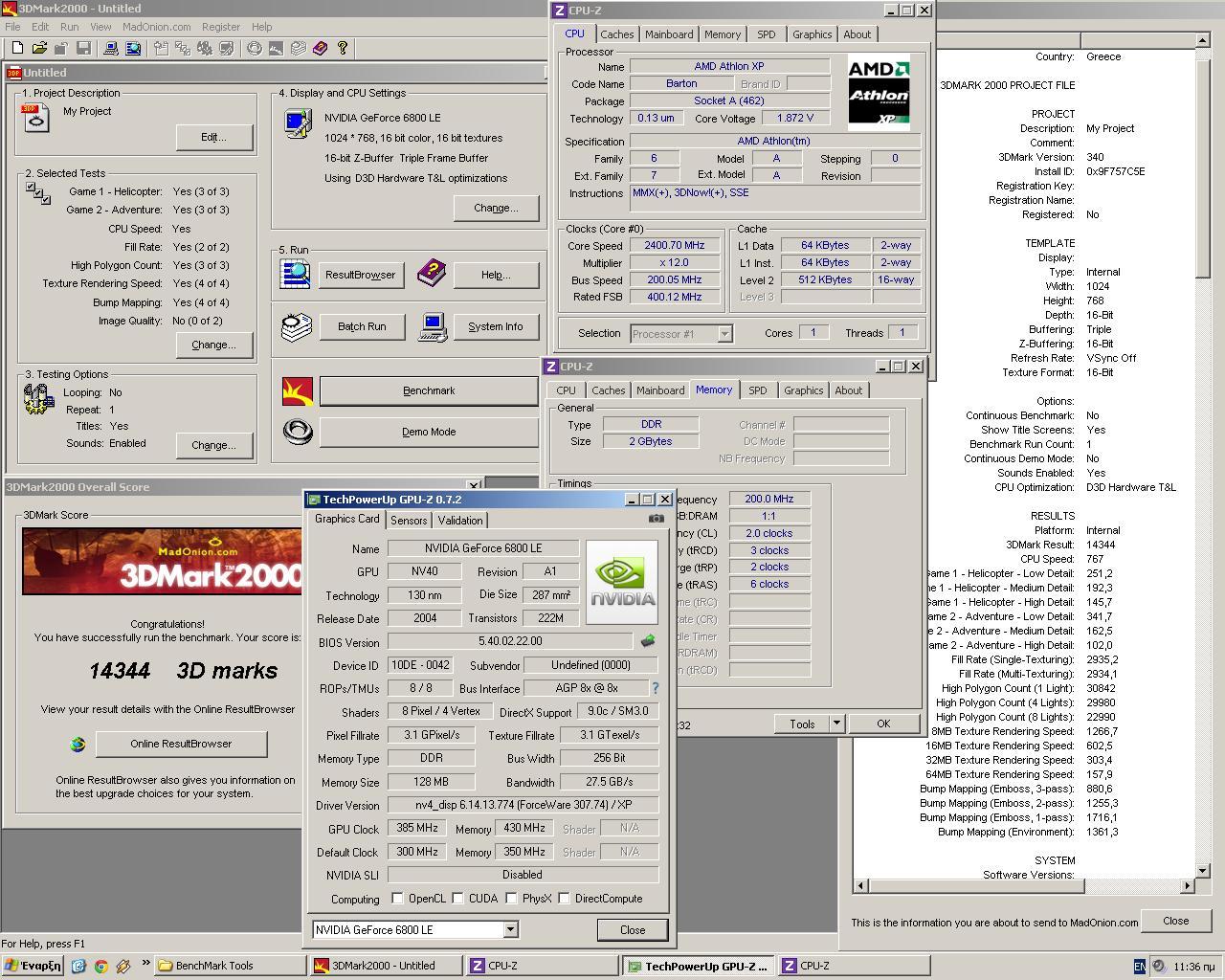Click the Online ResultBrowser button
The image size is (1225, 980).
181,744
